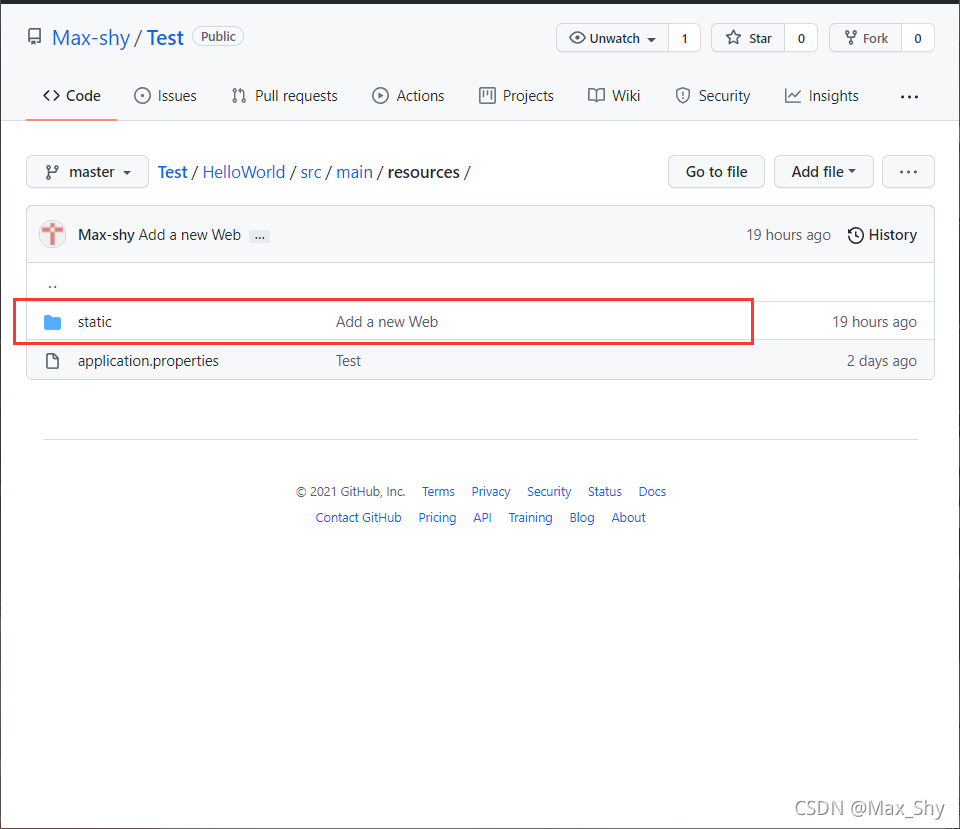Select the Code tab
The image size is (960, 829).
pyautogui.click(x=72, y=96)
